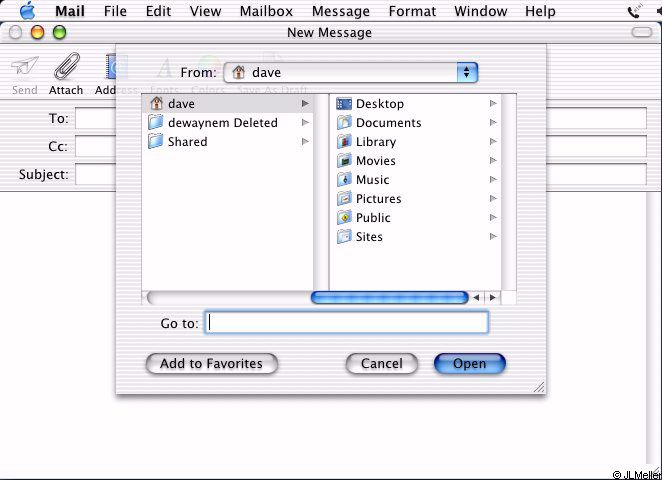The height and width of the screenshot is (480, 662).
Task: Expand the Public row arrow
Action: (493, 217)
